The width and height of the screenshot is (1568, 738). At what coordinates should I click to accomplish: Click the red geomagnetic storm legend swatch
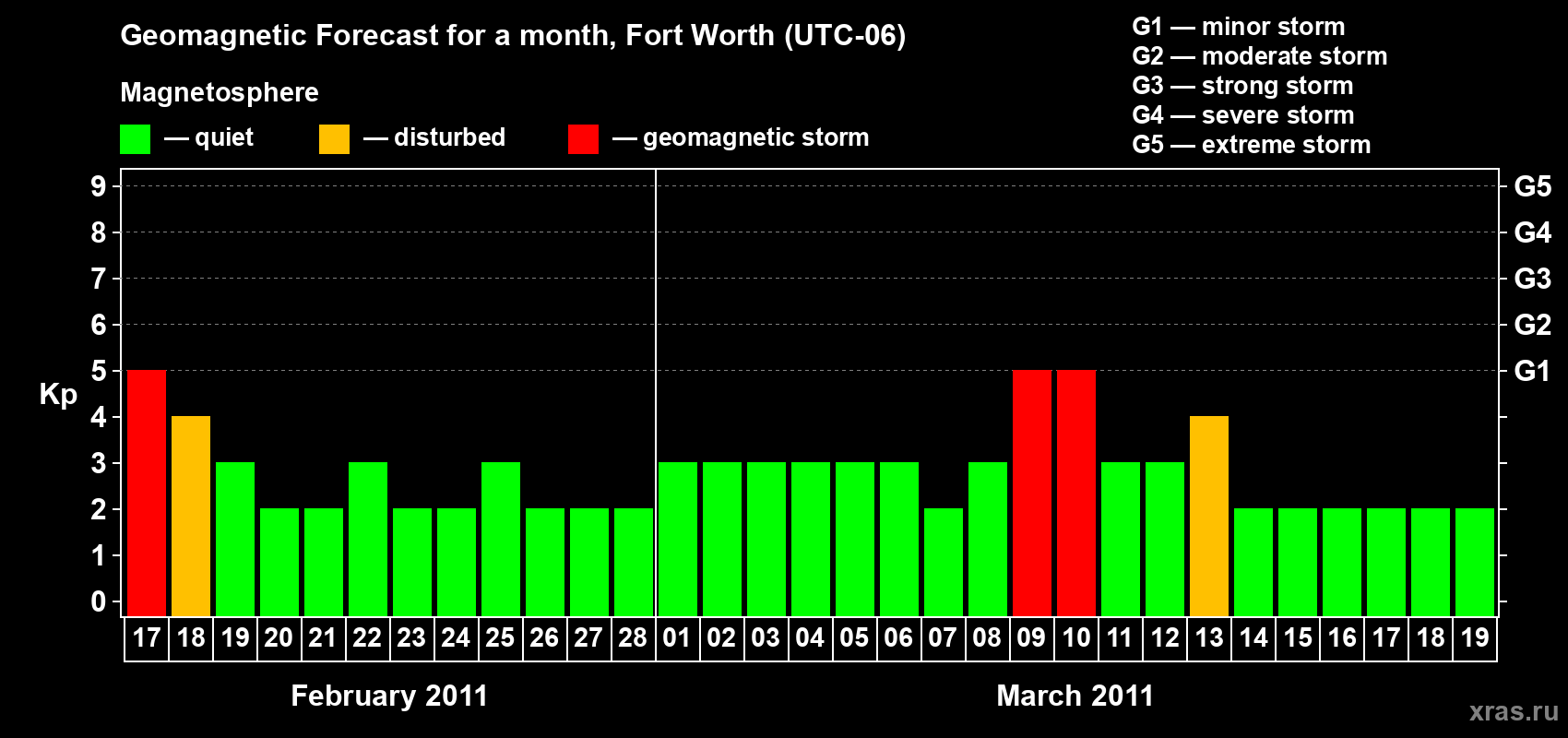tap(583, 139)
